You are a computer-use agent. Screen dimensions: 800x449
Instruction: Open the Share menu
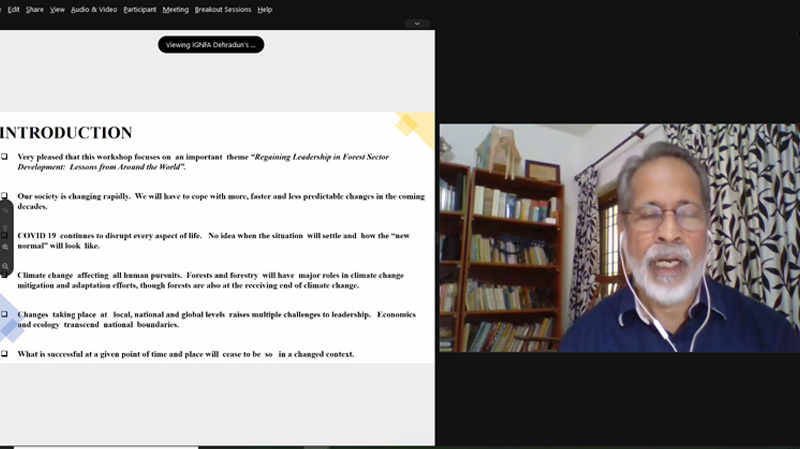34,9
